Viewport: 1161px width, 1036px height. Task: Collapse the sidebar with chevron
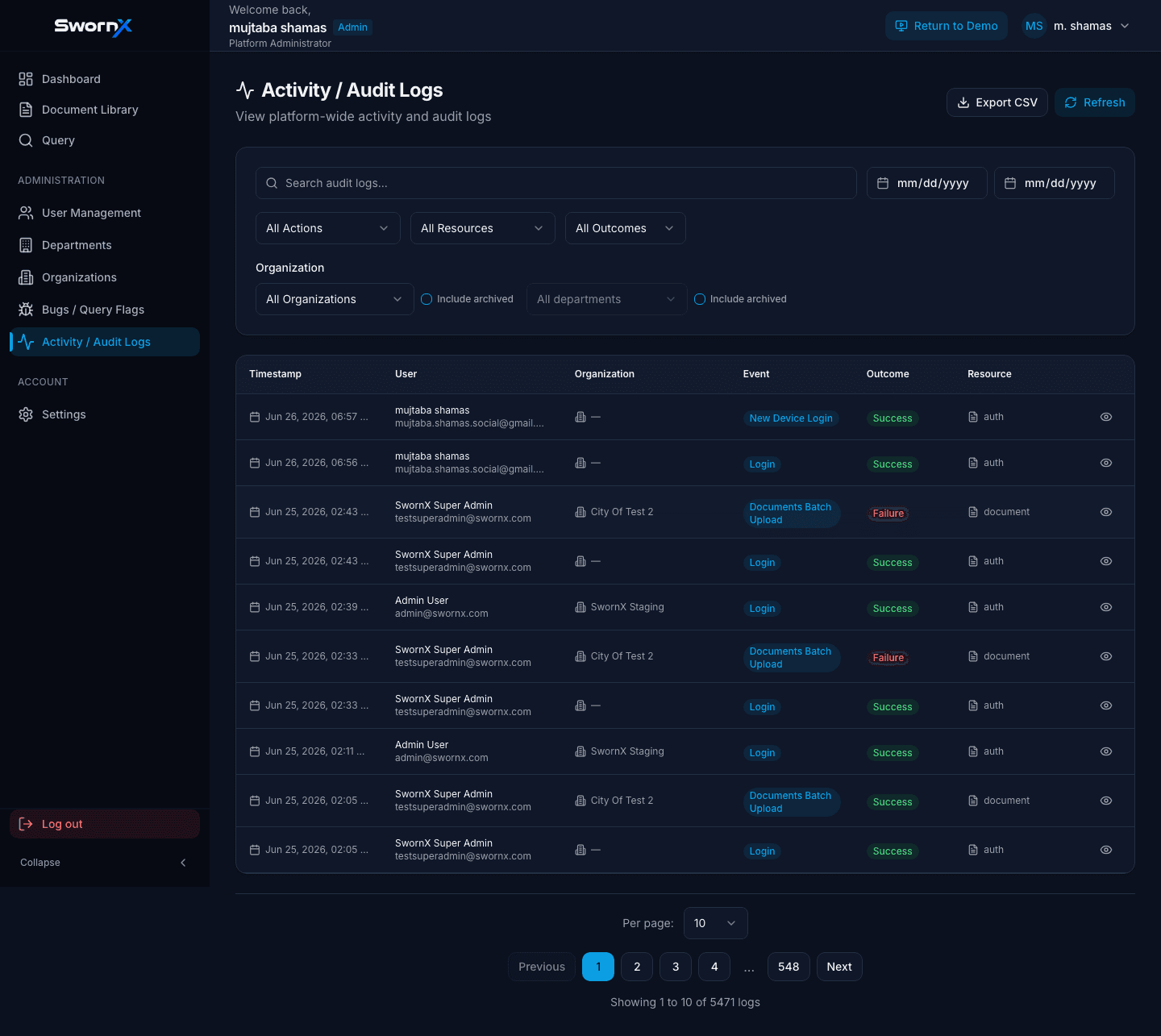tap(183, 863)
